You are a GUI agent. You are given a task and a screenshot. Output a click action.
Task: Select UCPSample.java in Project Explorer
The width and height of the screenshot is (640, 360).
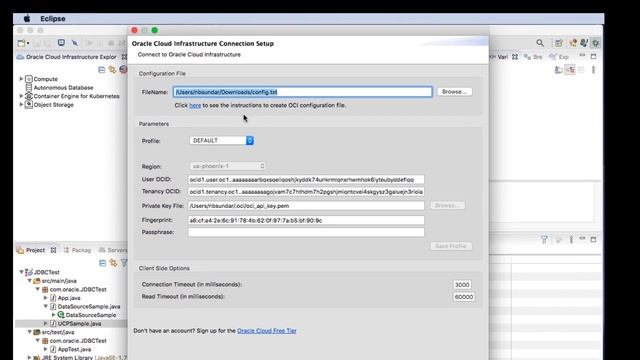tap(79, 323)
